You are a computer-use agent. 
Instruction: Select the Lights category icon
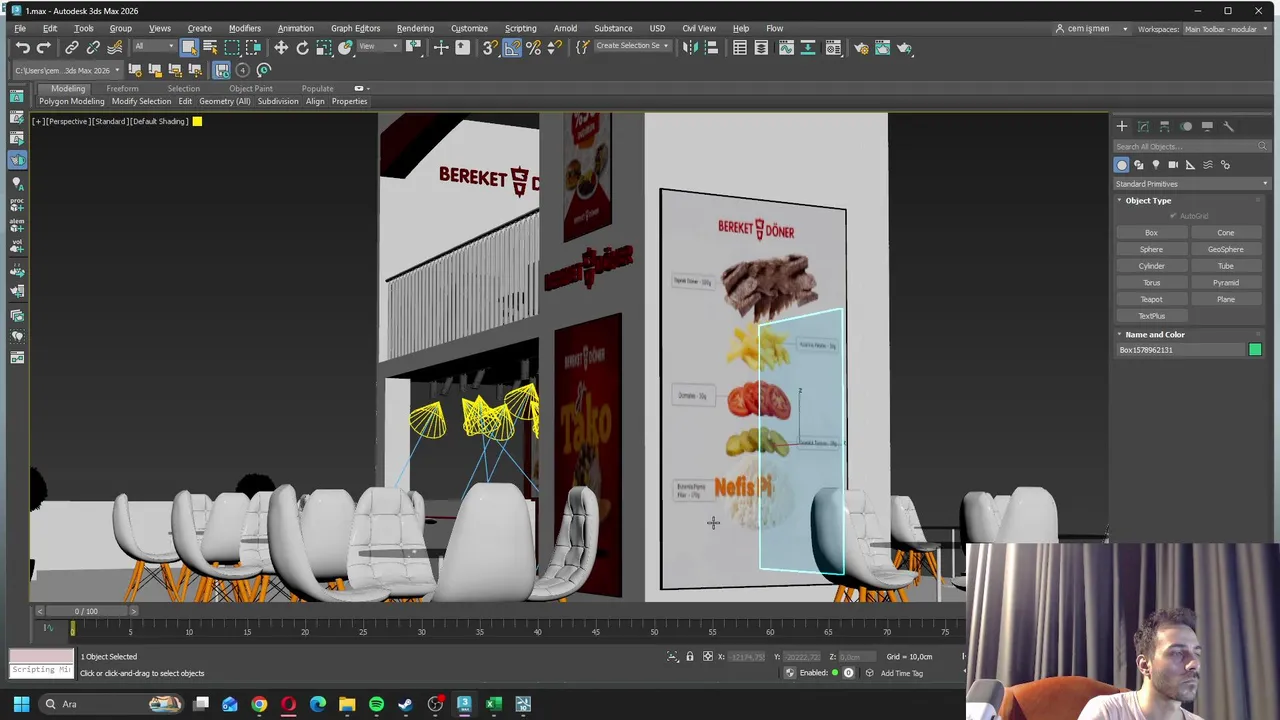[x=1156, y=165]
